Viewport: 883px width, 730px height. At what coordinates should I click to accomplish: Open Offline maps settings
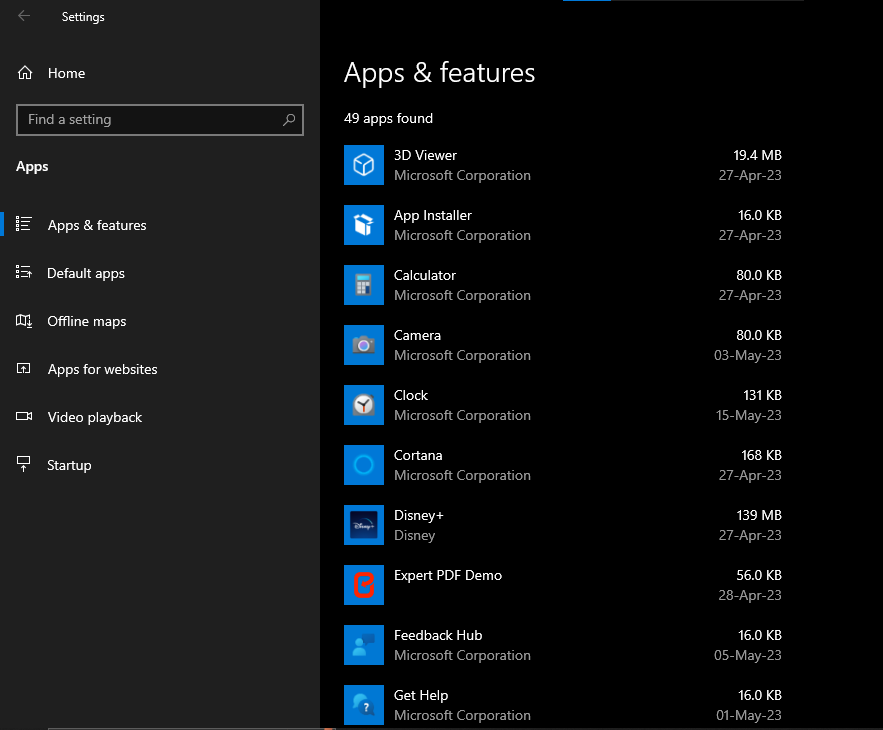pos(87,321)
